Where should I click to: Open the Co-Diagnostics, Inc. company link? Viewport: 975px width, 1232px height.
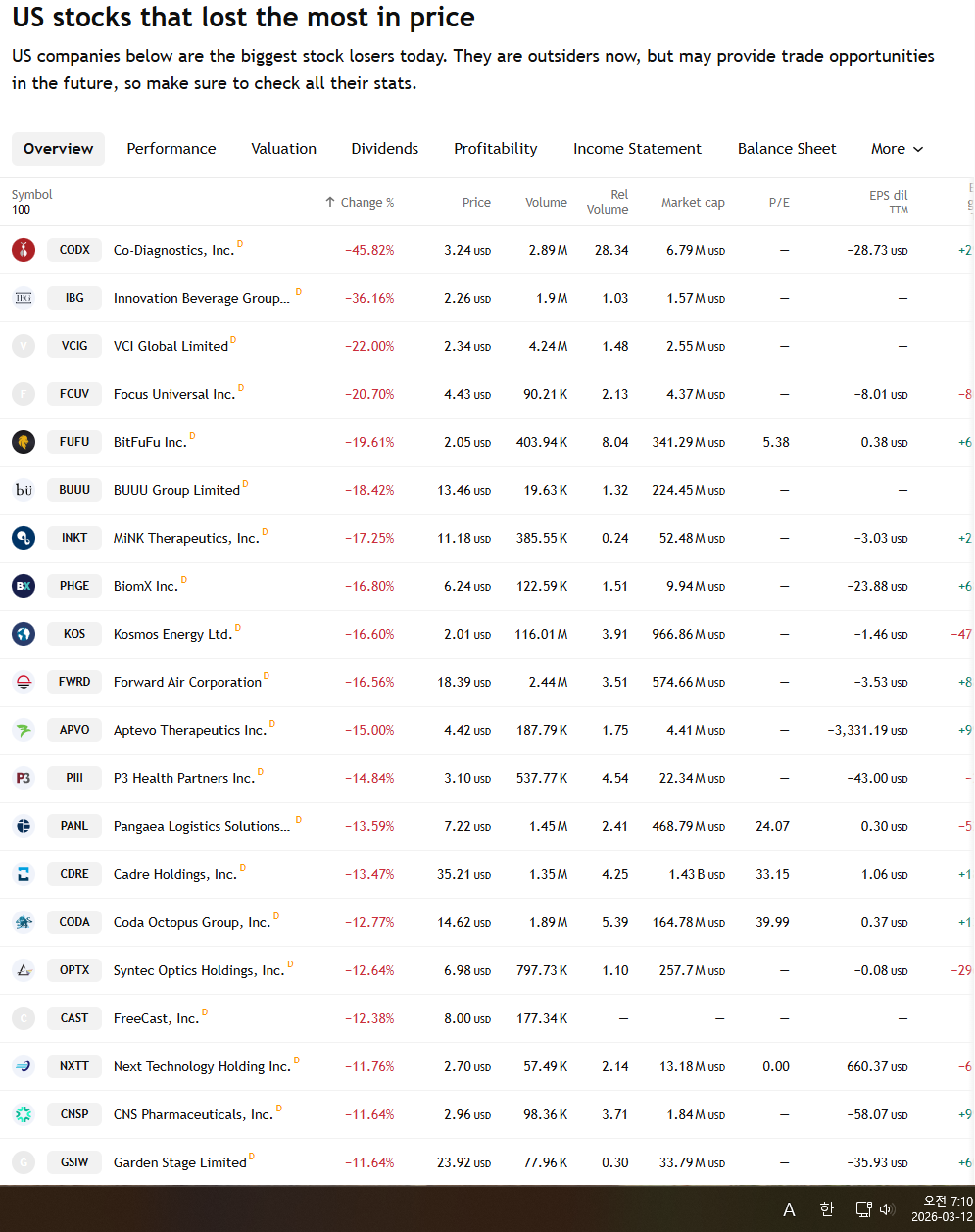(173, 250)
